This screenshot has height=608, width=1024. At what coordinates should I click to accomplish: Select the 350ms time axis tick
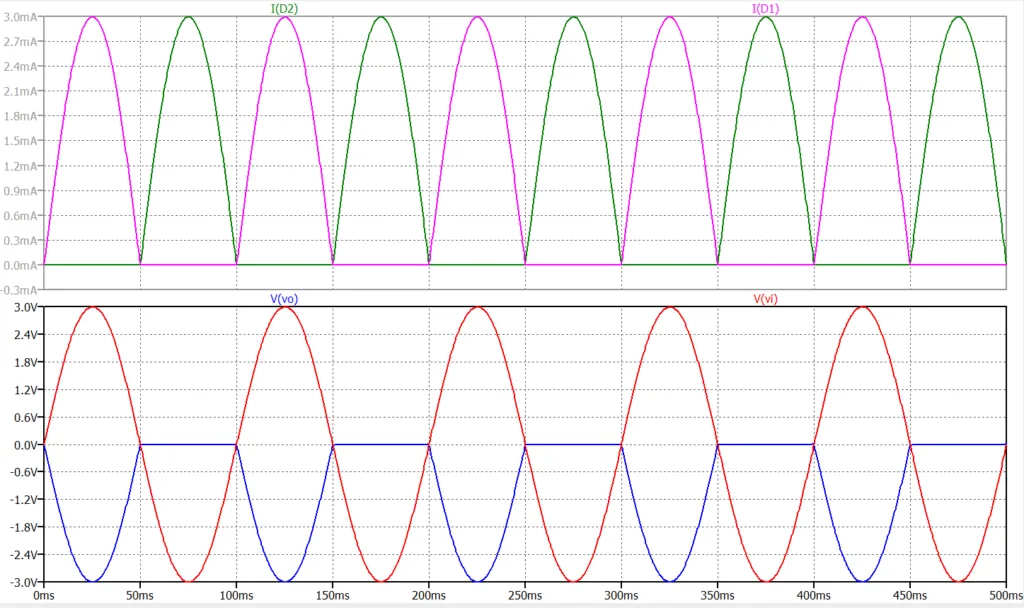pos(717,595)
